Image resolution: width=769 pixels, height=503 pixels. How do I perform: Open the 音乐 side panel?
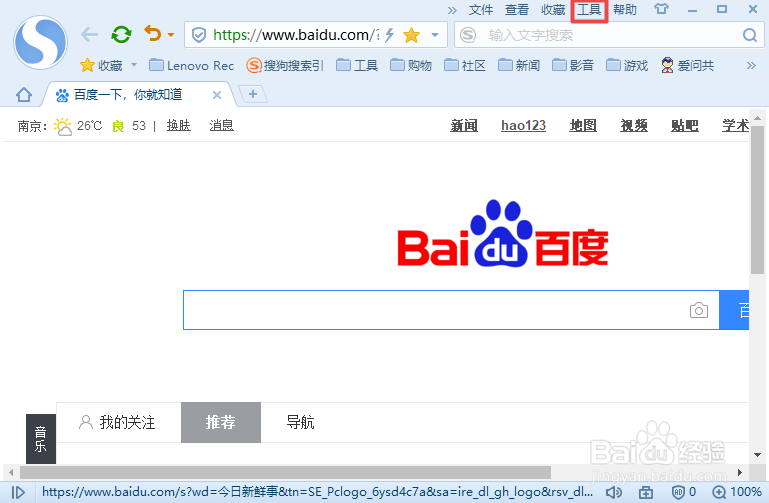click(x=41, y=439)
